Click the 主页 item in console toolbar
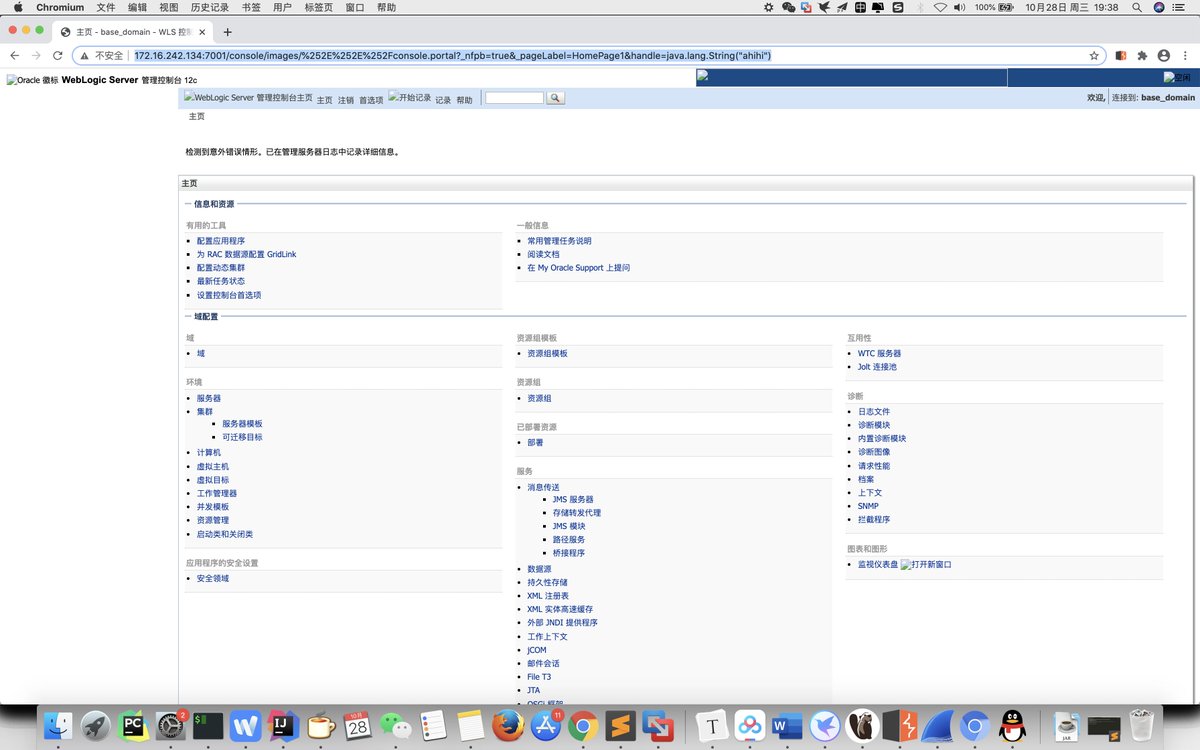 325,100
